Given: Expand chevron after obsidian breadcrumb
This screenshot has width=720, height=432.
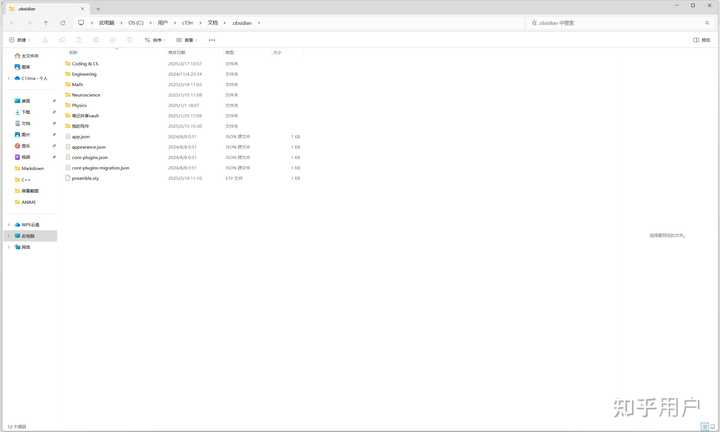Looking at the screenshot, I should coord(259,22).
